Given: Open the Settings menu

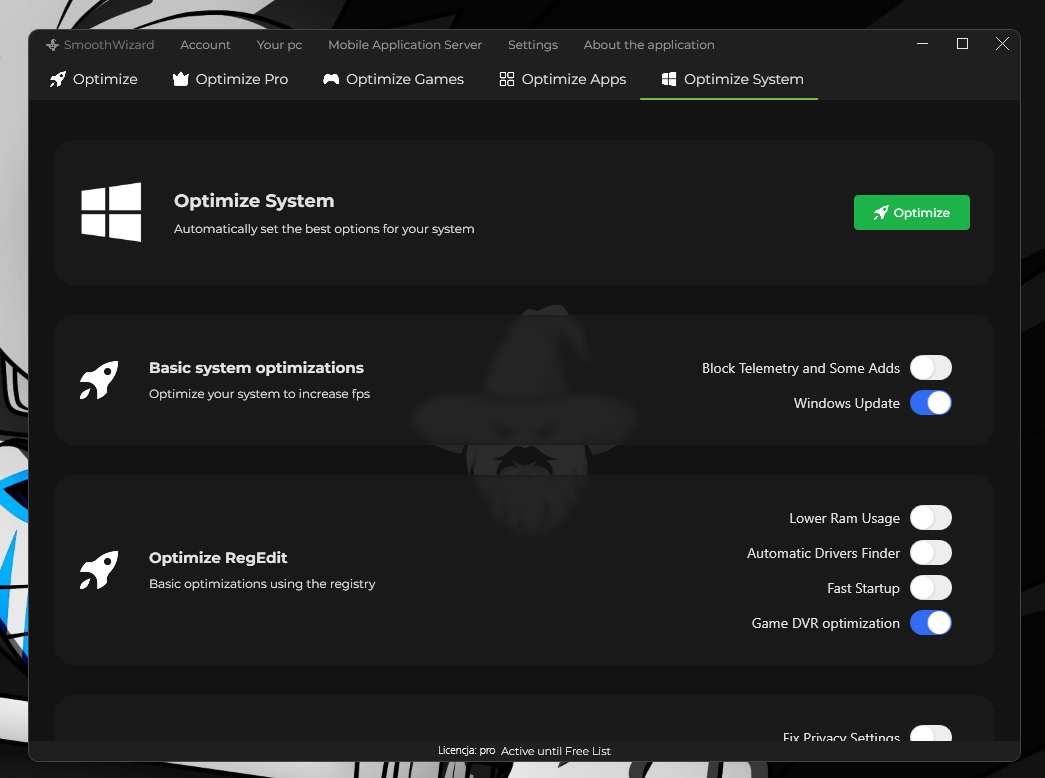Looking at the screenshot, I should pos(532,45).
